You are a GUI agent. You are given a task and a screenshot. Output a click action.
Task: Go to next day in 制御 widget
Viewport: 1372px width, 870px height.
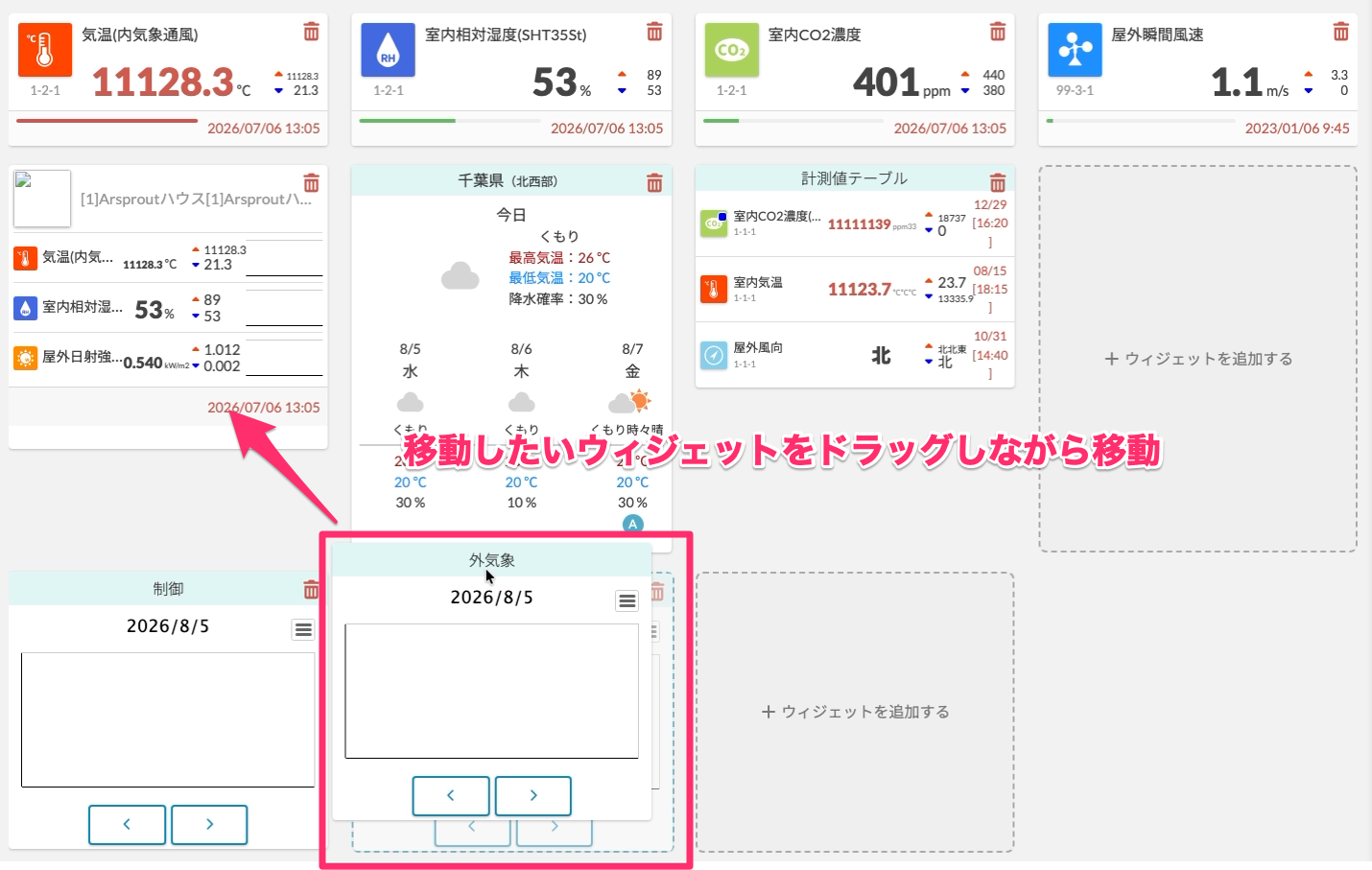pyautogui.click(x=209, y=825)
